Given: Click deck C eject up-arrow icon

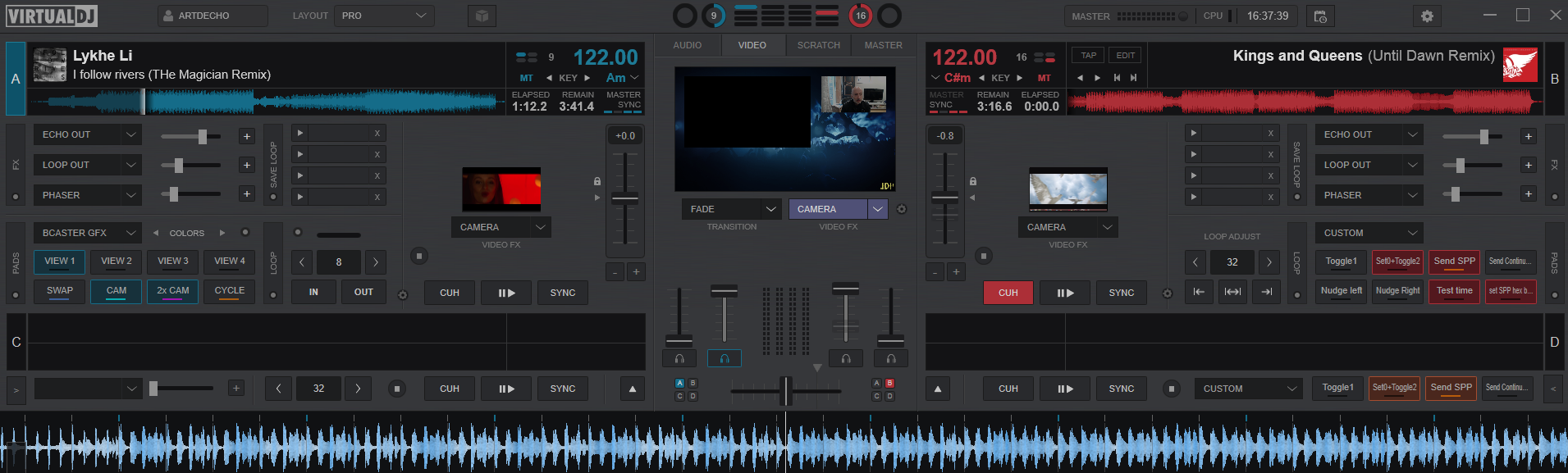Looking at the screenshot, I should pos(632,389).
